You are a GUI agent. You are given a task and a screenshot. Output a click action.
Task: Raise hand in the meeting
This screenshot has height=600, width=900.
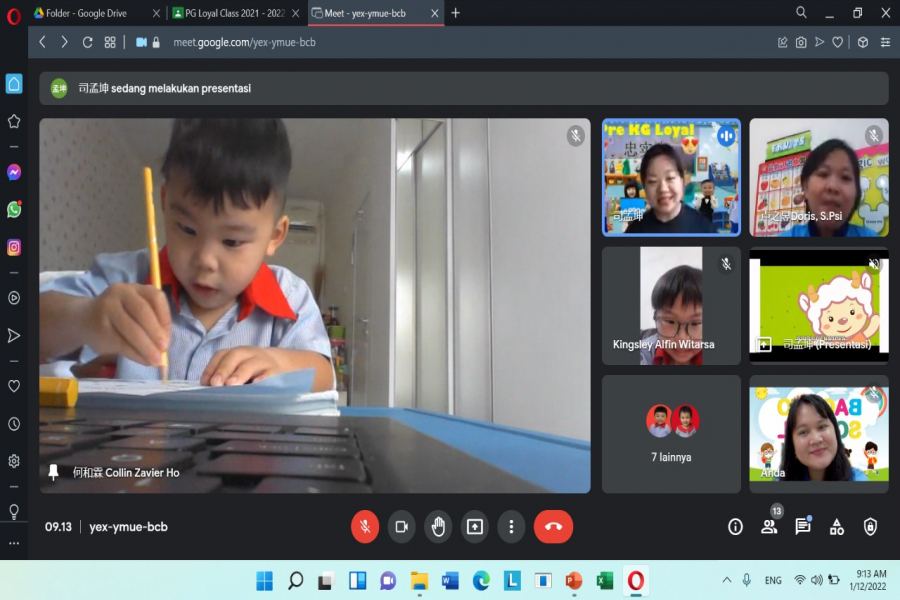coord(437,527)
